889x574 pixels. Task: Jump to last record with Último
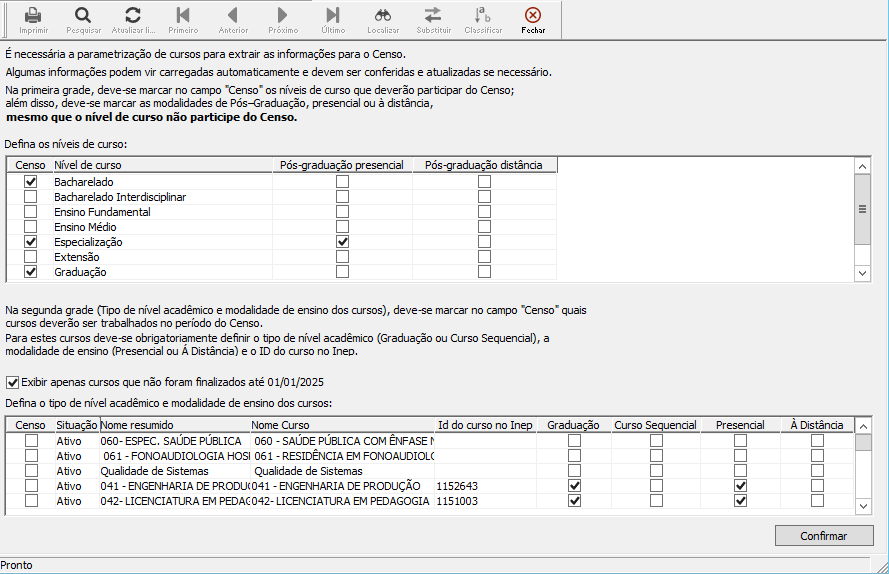pos(333,15)
